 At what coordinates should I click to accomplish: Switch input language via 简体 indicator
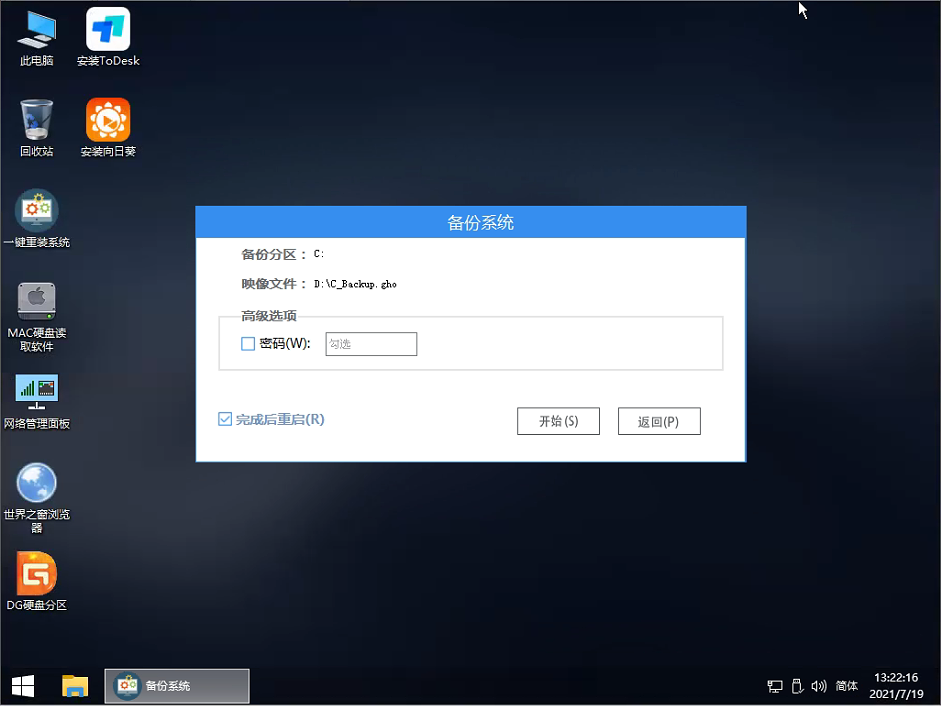click(847, 686)
